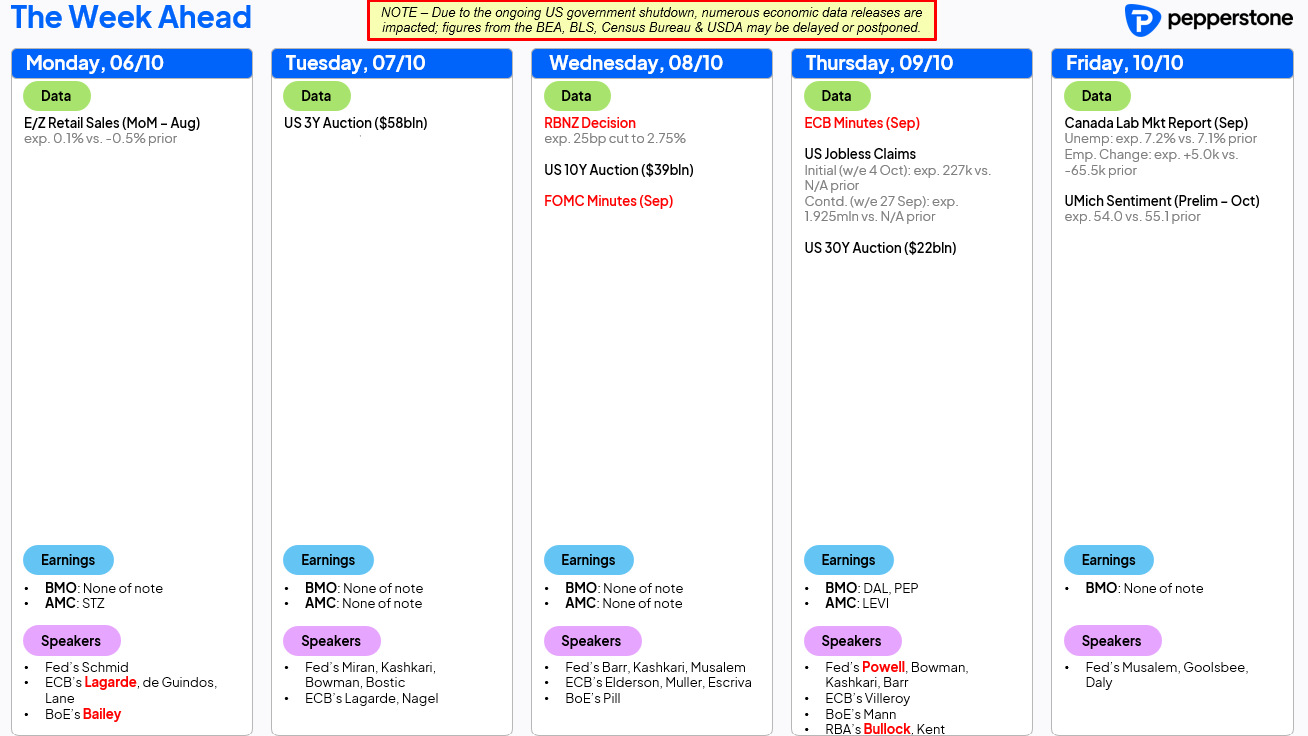Click 'ECB's Lagarde, Nagel' speaker line

pyautogui.click(x=372, y=699)
